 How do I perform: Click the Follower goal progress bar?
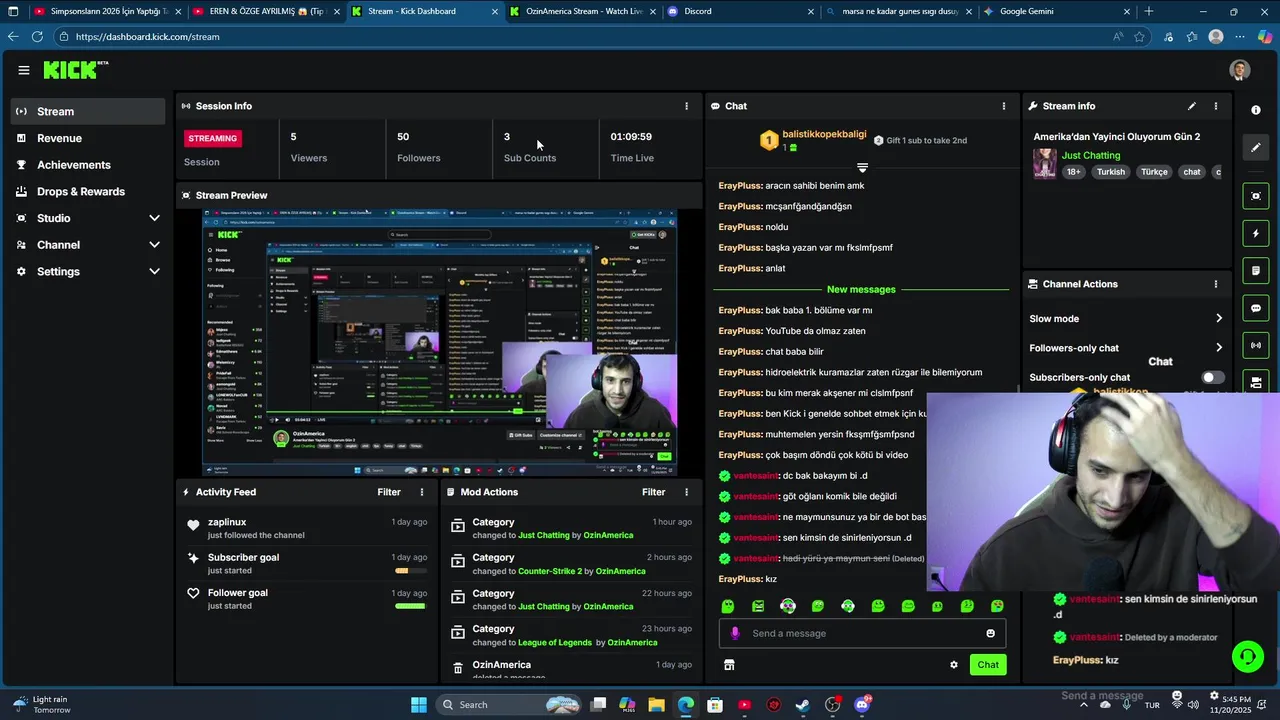pyautogui.click(x=409, y=606)
